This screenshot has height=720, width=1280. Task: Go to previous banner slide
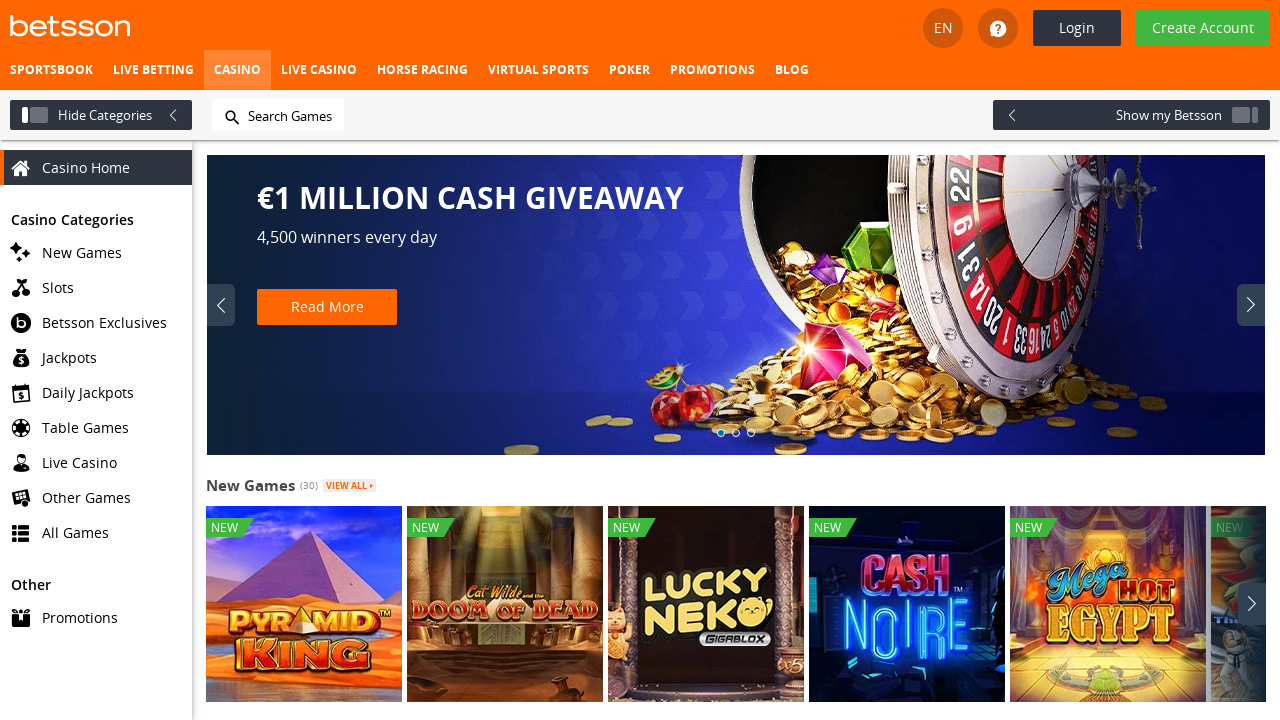coord(221,305)
